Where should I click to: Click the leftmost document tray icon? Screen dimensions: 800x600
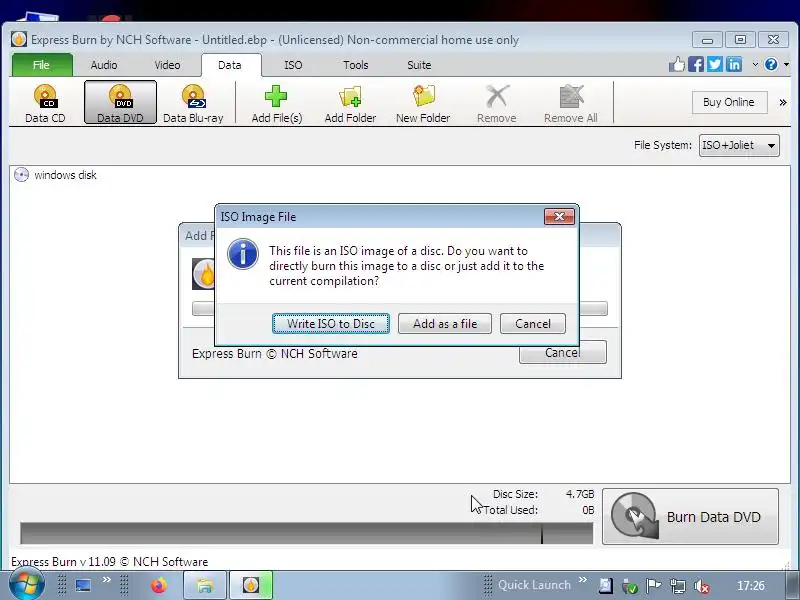(606, 586)
